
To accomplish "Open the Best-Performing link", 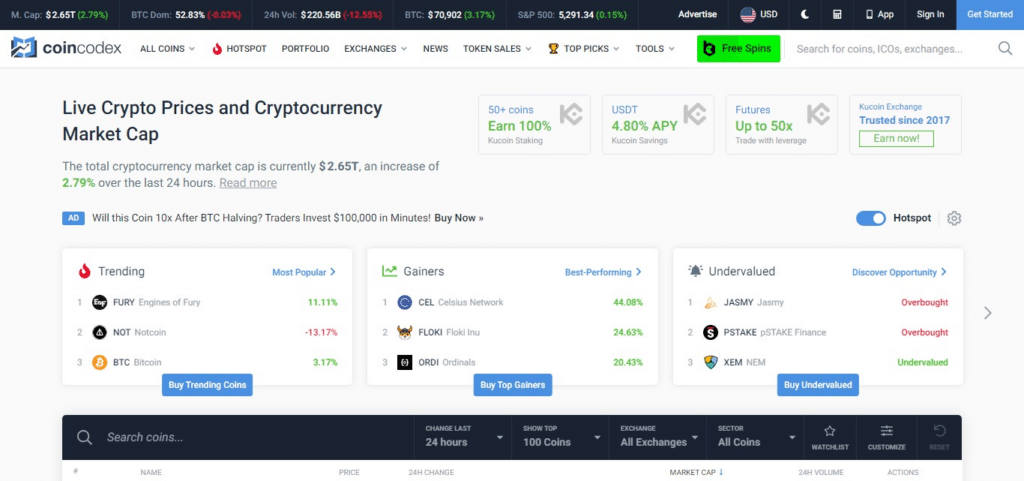I will coord(603,272).
